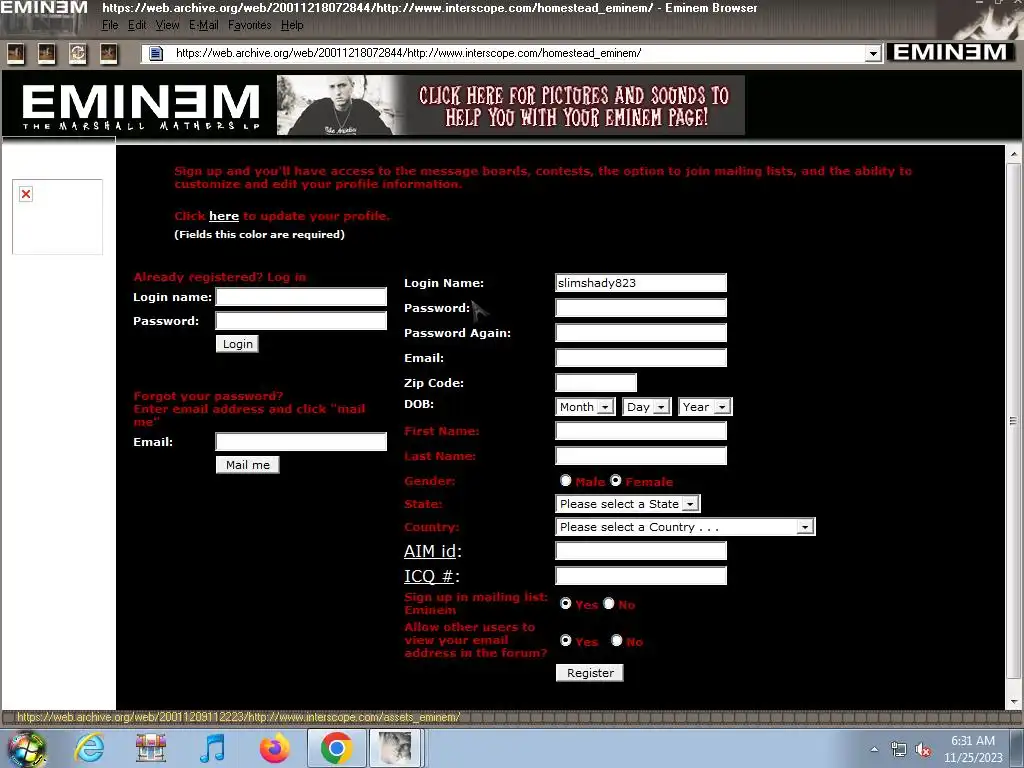The height and width of the screenshot is (768, 1024).
Task: Click the EMINEM logo beside the address bar
Action: click(x=950, y=52)
